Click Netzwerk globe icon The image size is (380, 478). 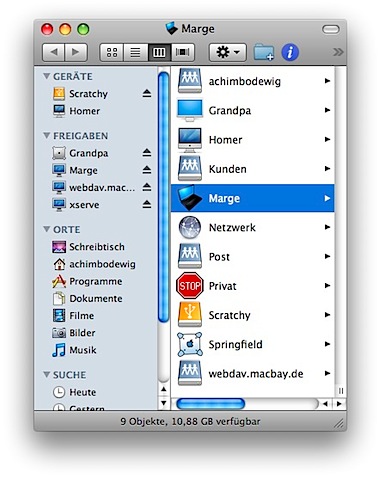click(x=190, y=227)
